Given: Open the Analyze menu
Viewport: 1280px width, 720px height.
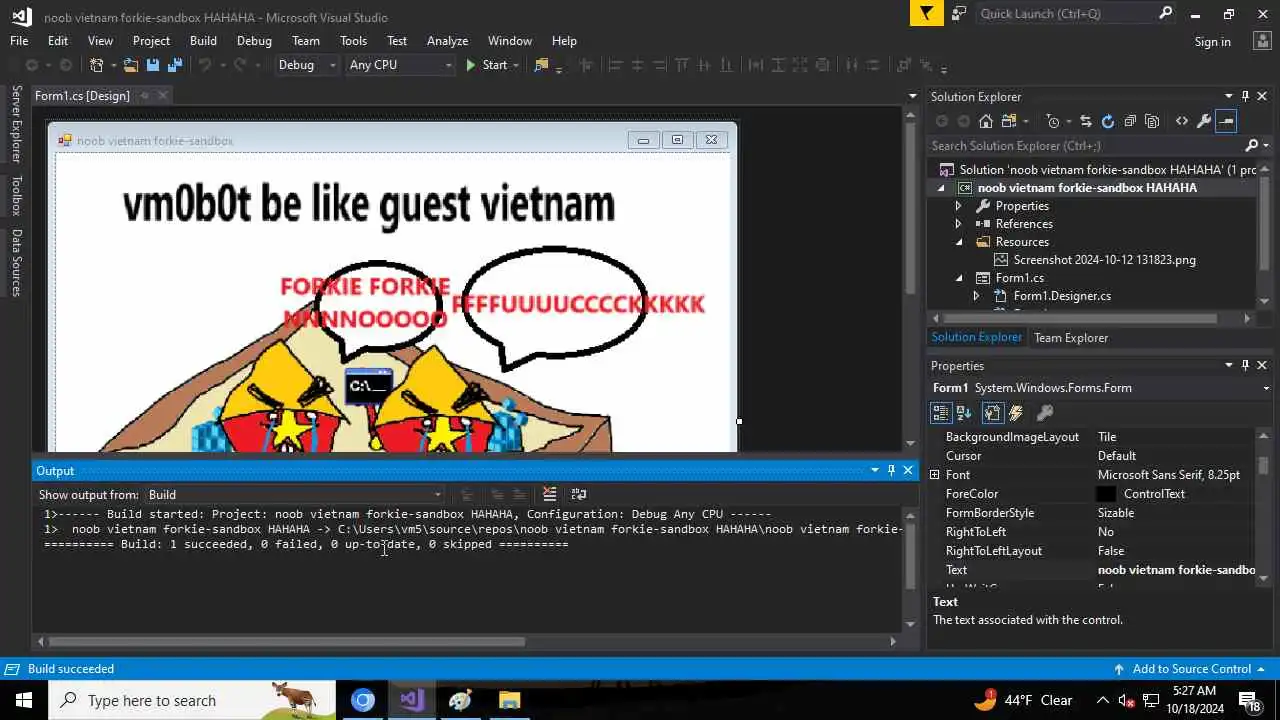Looking at the screenshot, I should click(x=447, y=41).
